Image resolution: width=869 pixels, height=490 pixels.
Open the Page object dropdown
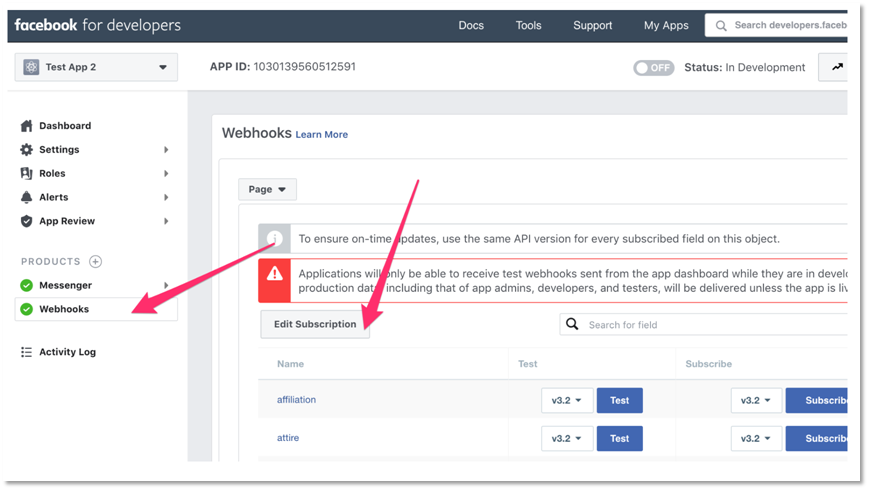tap(267, 190)
